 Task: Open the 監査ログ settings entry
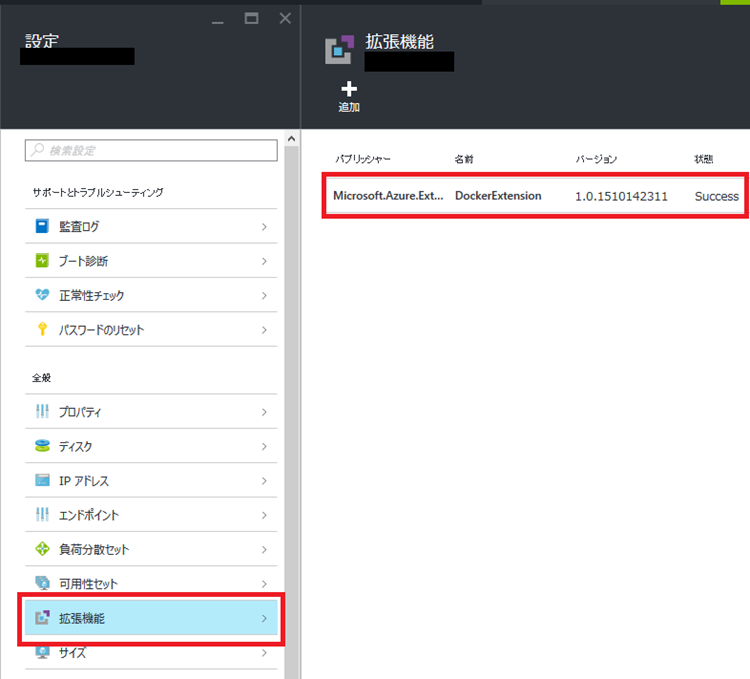click(151, 226)
